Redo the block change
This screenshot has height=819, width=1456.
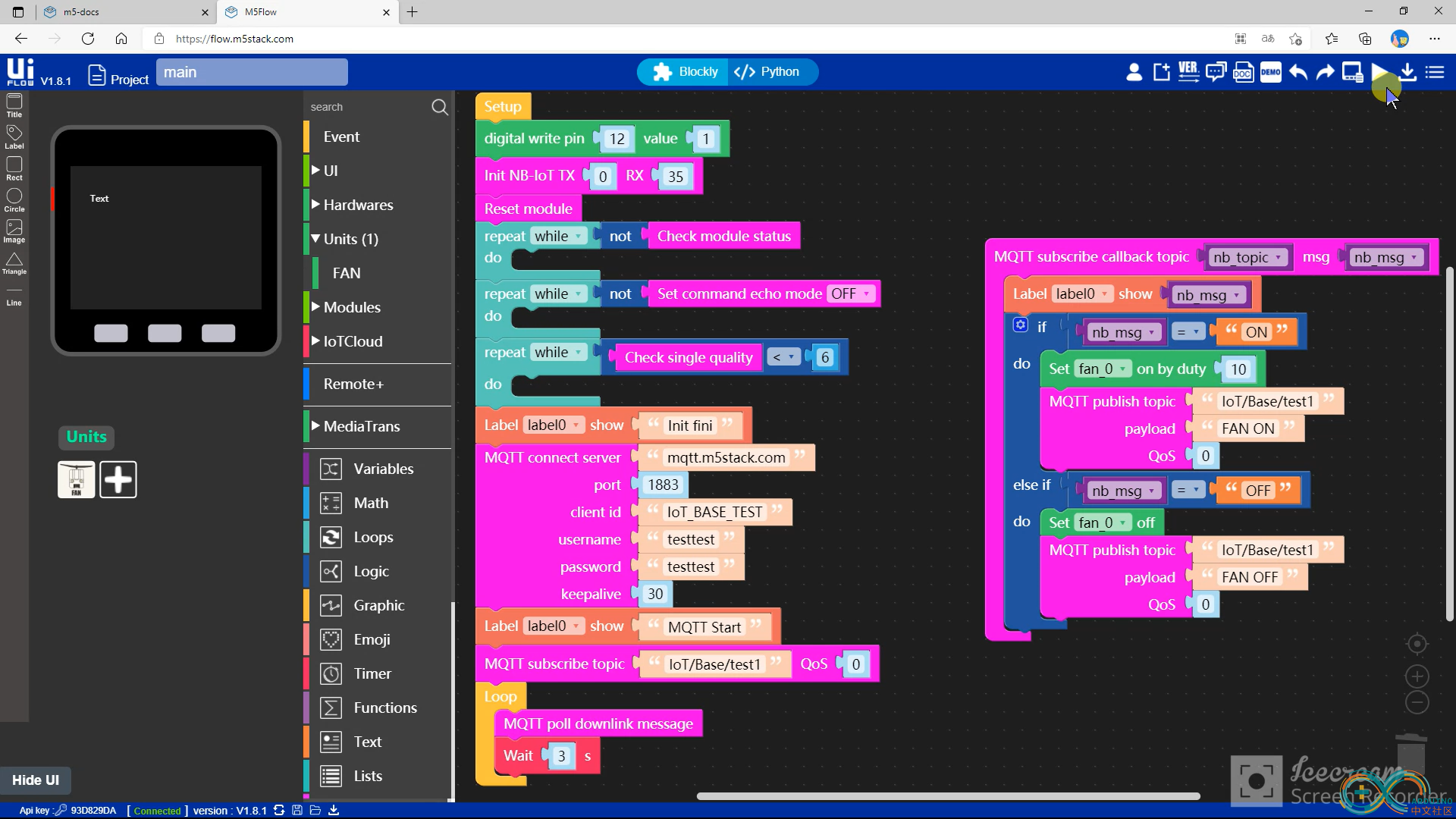pyautogui.click(x=1325, y=72)
